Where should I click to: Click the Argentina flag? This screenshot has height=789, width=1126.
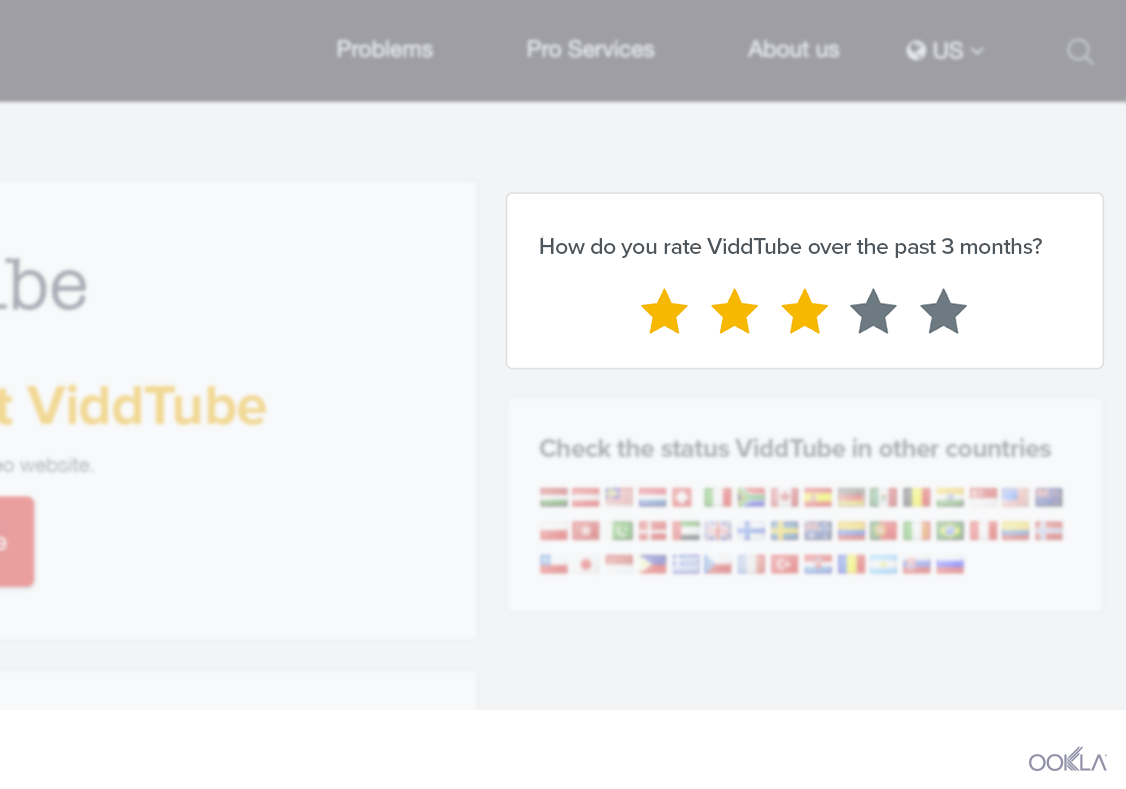(883, 564)
